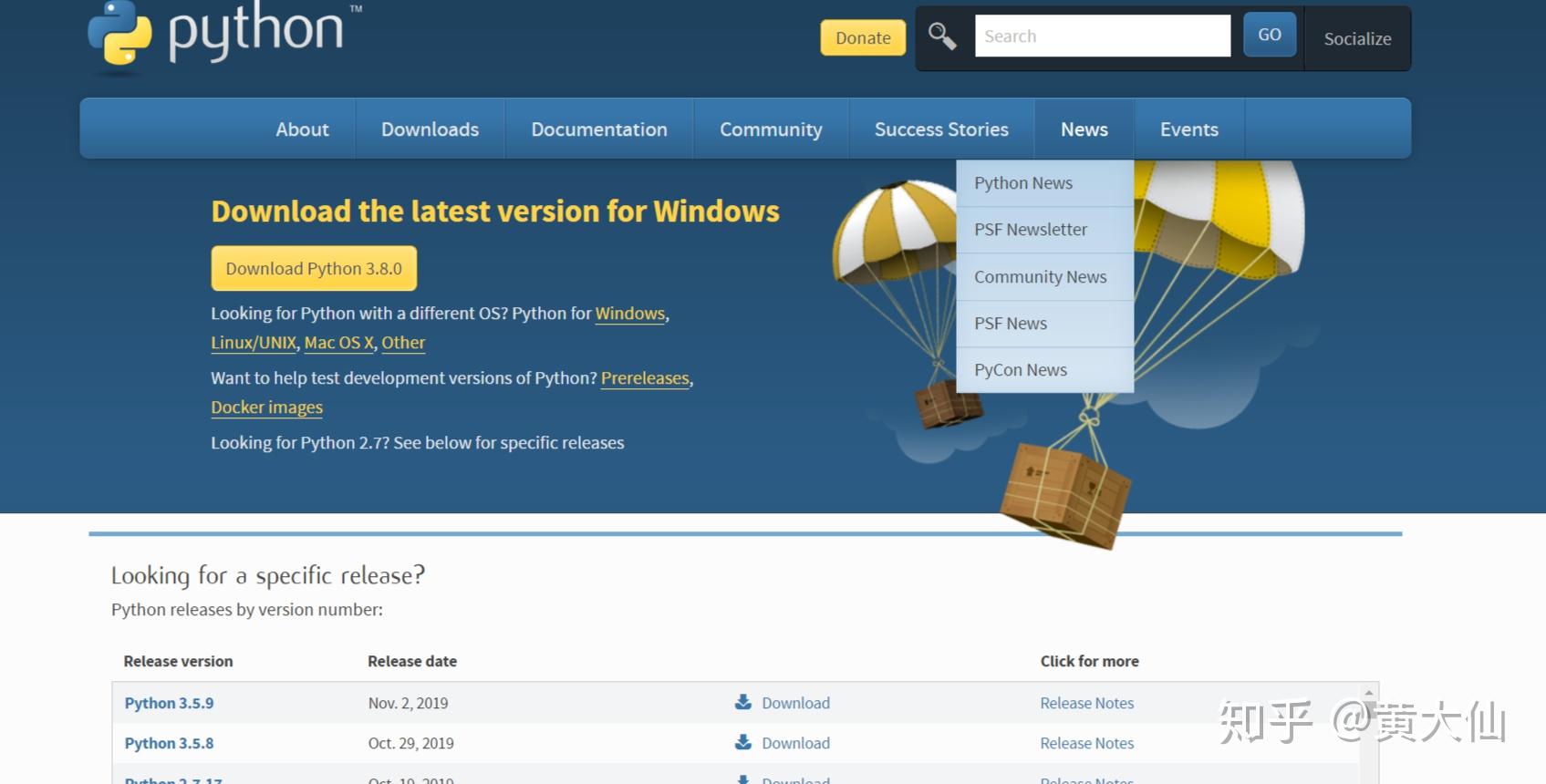1546x784 pixels.
Task: Open the Downloads menu
Action: [430, 129]
